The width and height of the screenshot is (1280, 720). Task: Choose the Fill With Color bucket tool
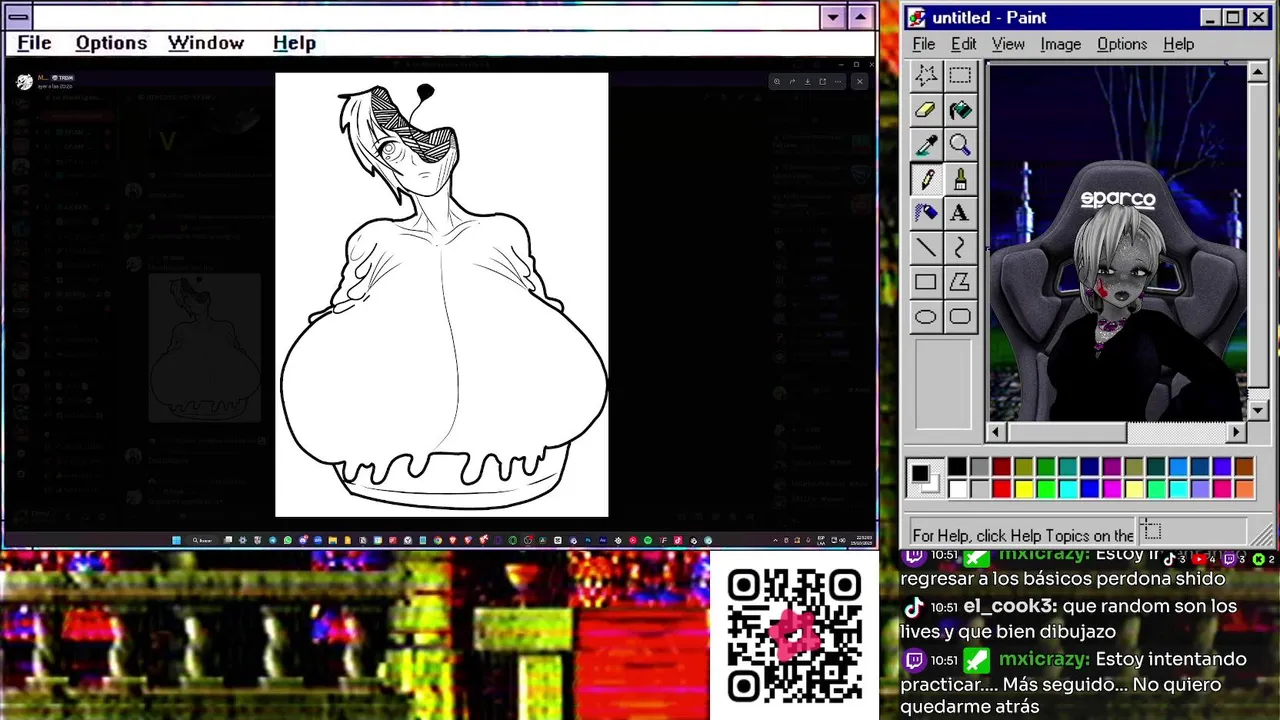click(x=960, y=110)
